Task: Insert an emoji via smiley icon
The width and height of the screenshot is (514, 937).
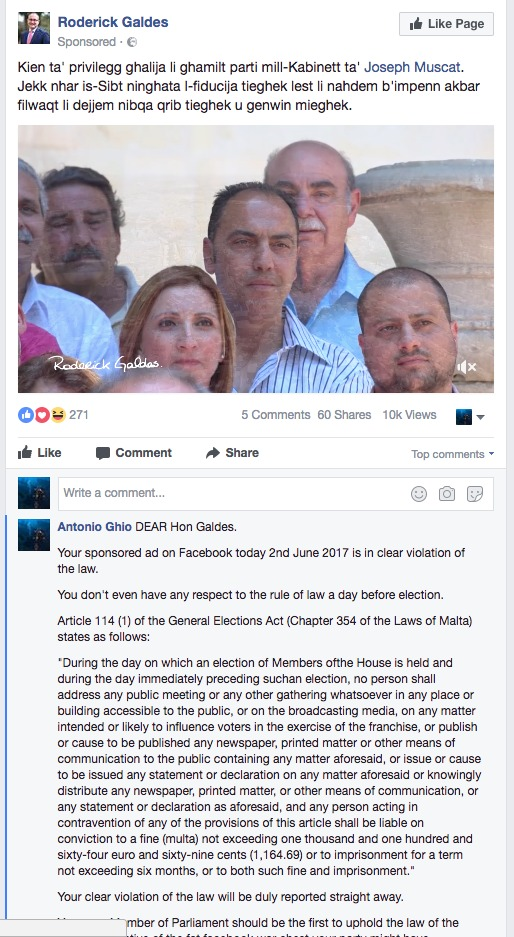Action: tap(419, 494)
